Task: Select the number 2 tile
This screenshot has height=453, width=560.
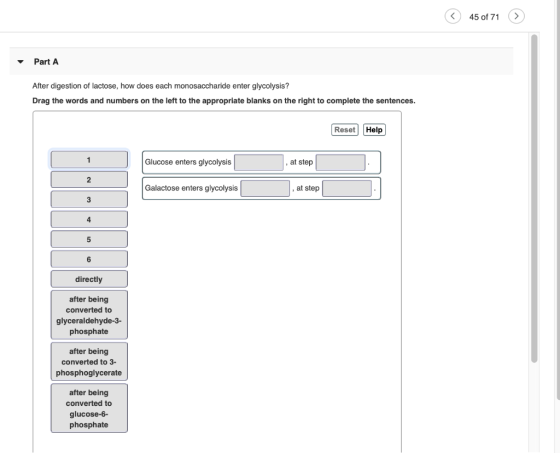Action: click(89, 180)
